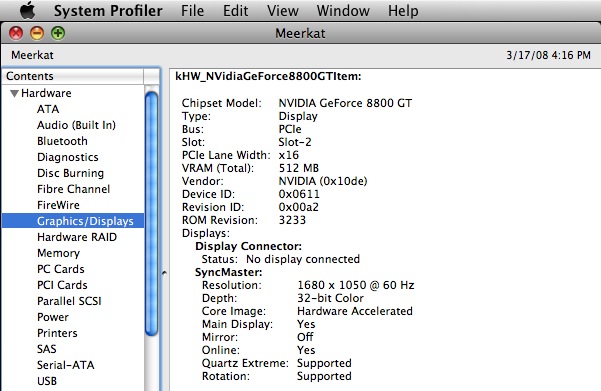Click the Display Connector heading

pyautogui.click(x=248, y=246)
